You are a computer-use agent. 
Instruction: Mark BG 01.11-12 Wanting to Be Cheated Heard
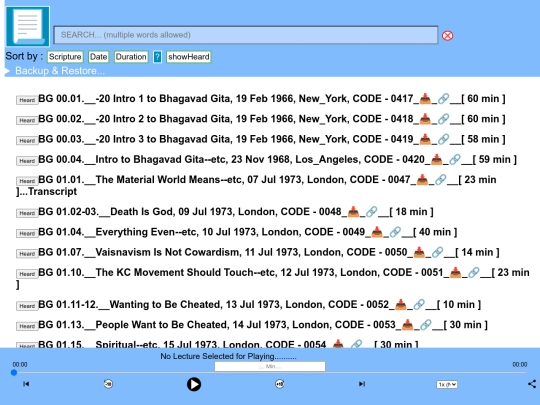[27, 306]
